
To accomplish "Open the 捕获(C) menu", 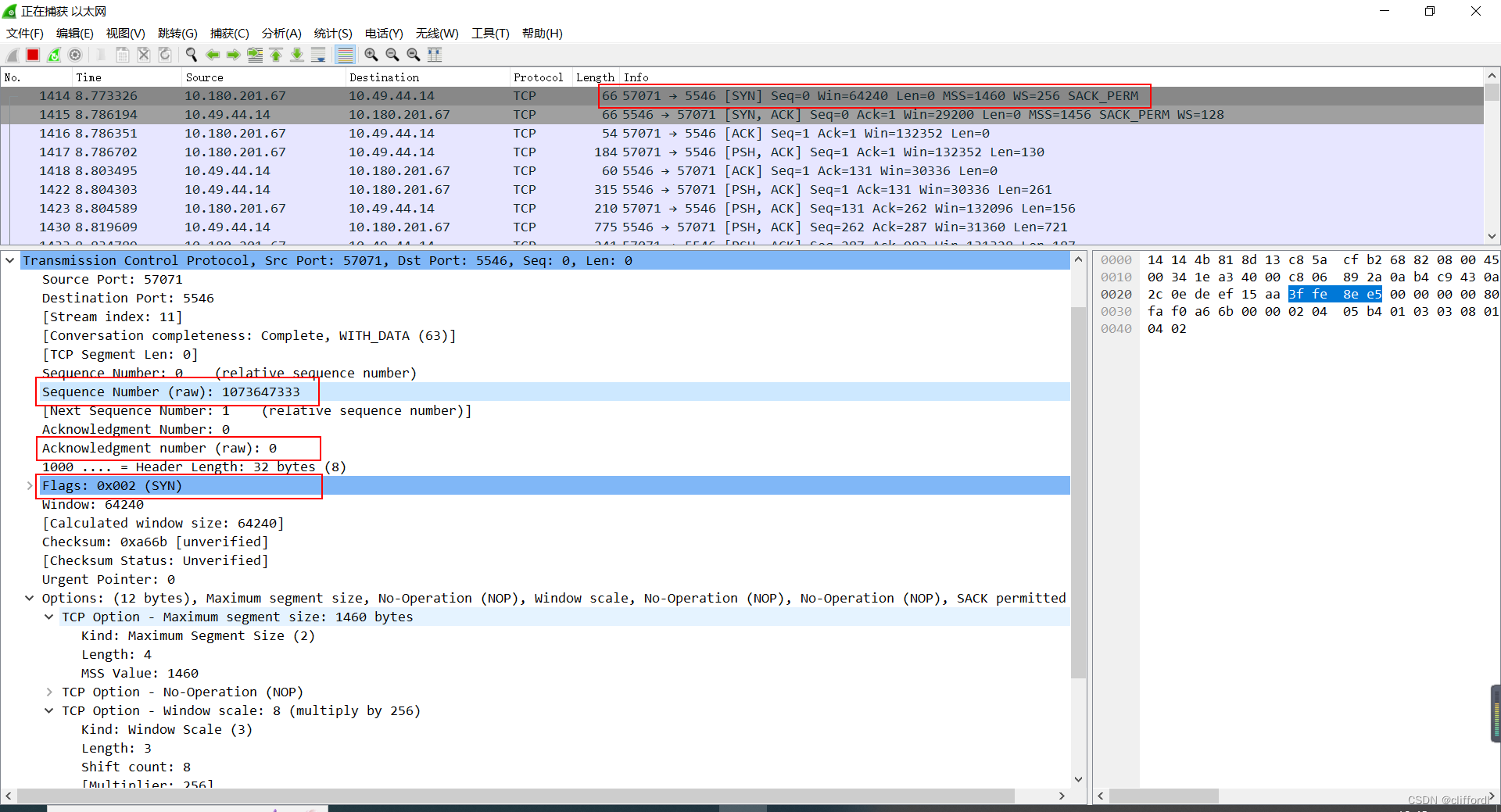I will [229, 34].
